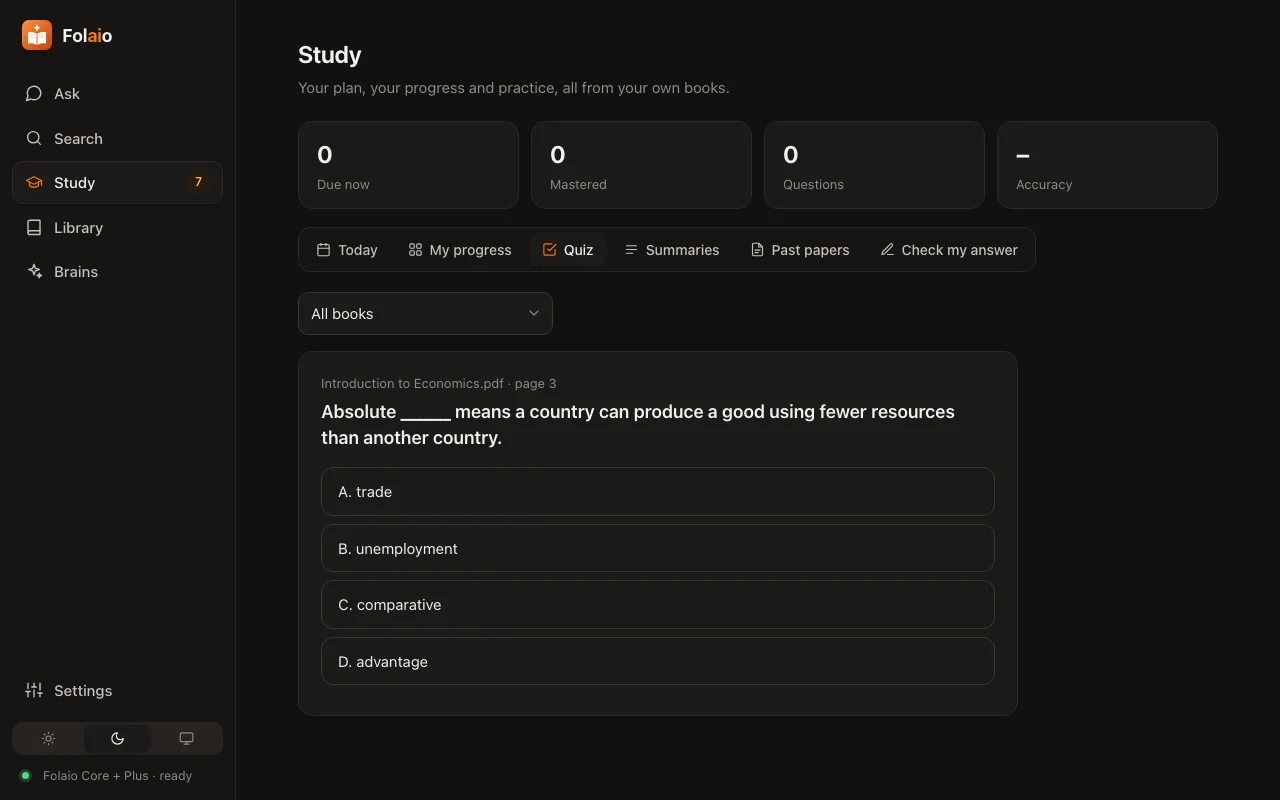Viewport: 1280px width, 800px height.
Task: Click the green ready status dot
Action: tap(26, 775)
